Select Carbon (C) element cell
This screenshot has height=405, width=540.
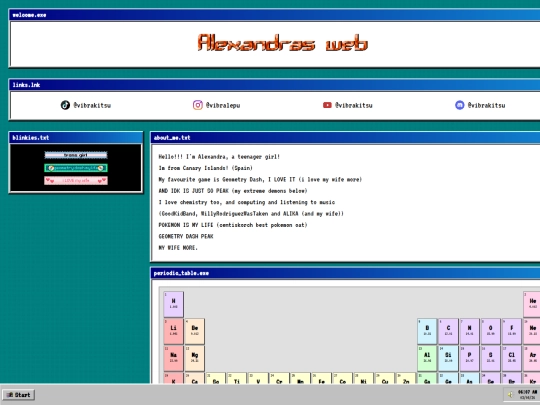click(448, 331)
